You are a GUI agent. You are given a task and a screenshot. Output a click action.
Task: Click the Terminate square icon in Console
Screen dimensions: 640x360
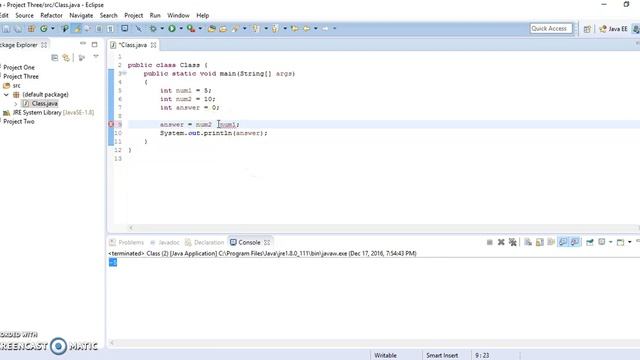[x=490, y=242]
